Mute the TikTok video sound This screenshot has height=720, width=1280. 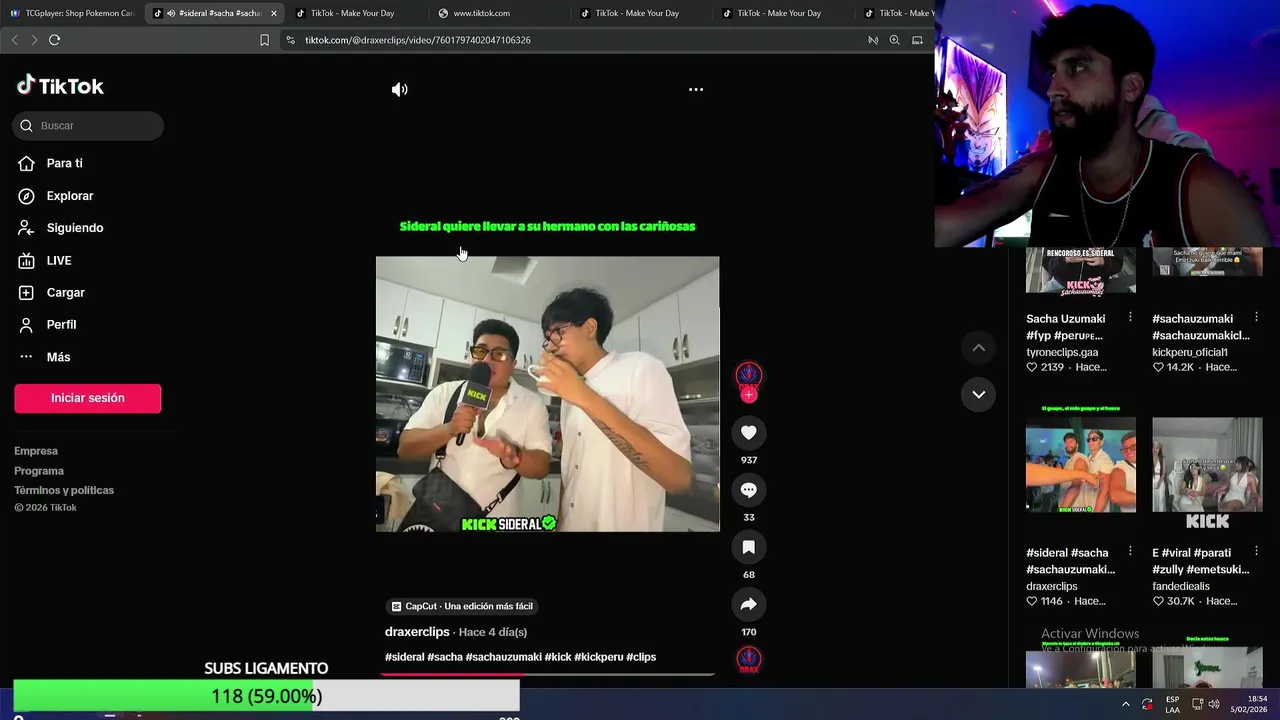click(400, 90)
